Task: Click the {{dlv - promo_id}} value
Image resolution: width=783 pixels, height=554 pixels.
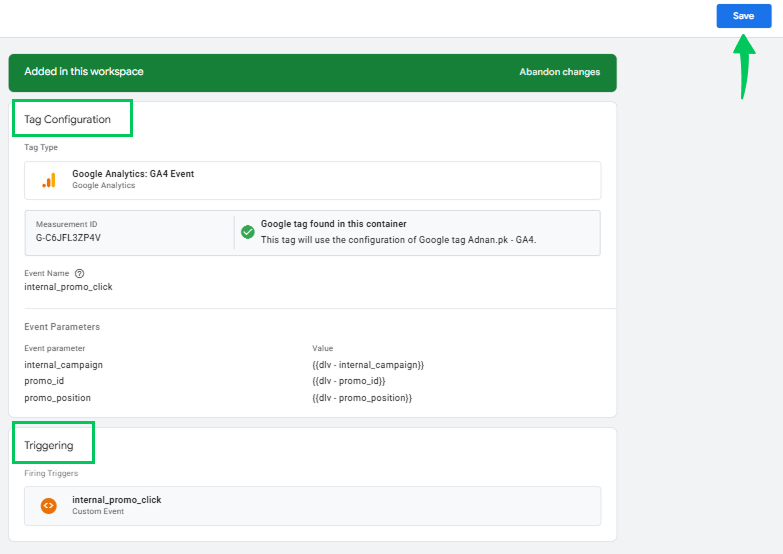Action: click(x=349, y=381)
